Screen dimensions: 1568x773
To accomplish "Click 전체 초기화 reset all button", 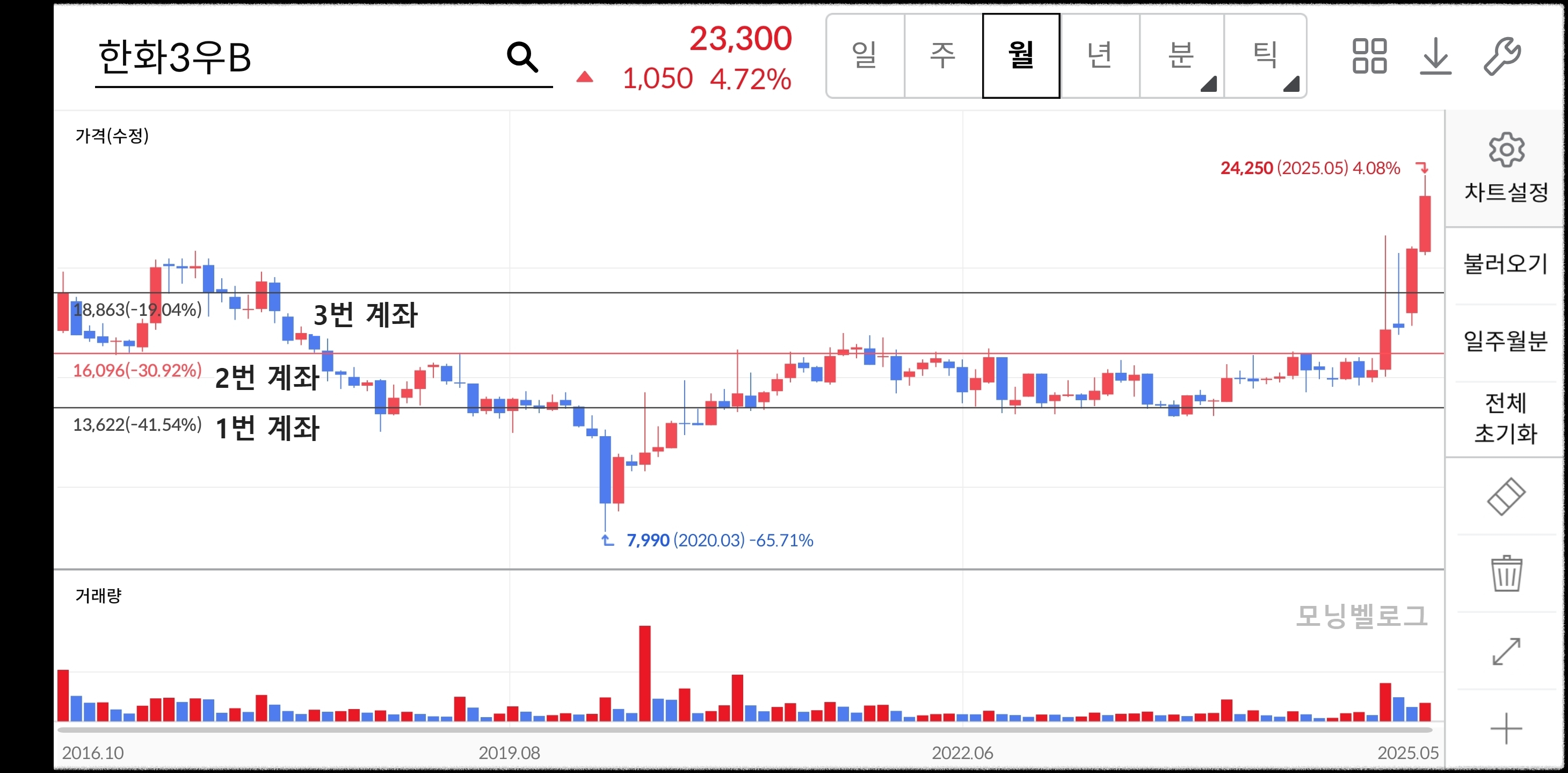I will coord(1505,418).
